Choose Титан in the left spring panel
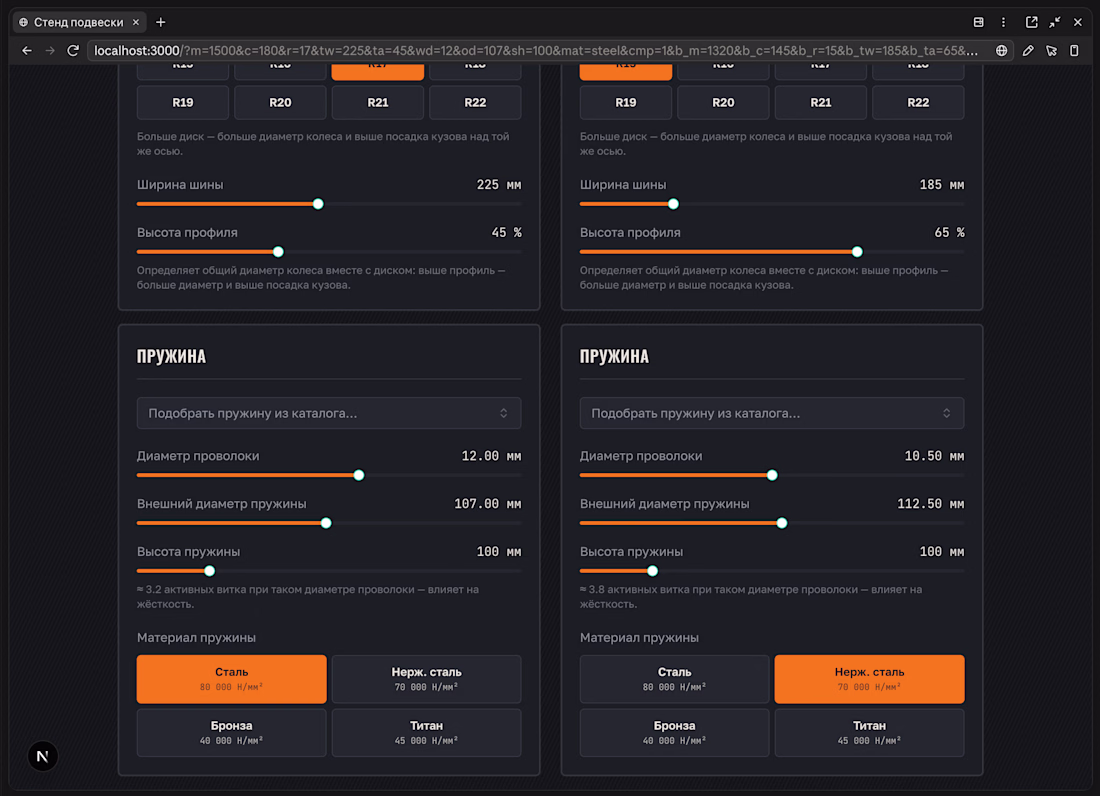The width and height of the screenshot is (1100, 796). click(427, 733)
